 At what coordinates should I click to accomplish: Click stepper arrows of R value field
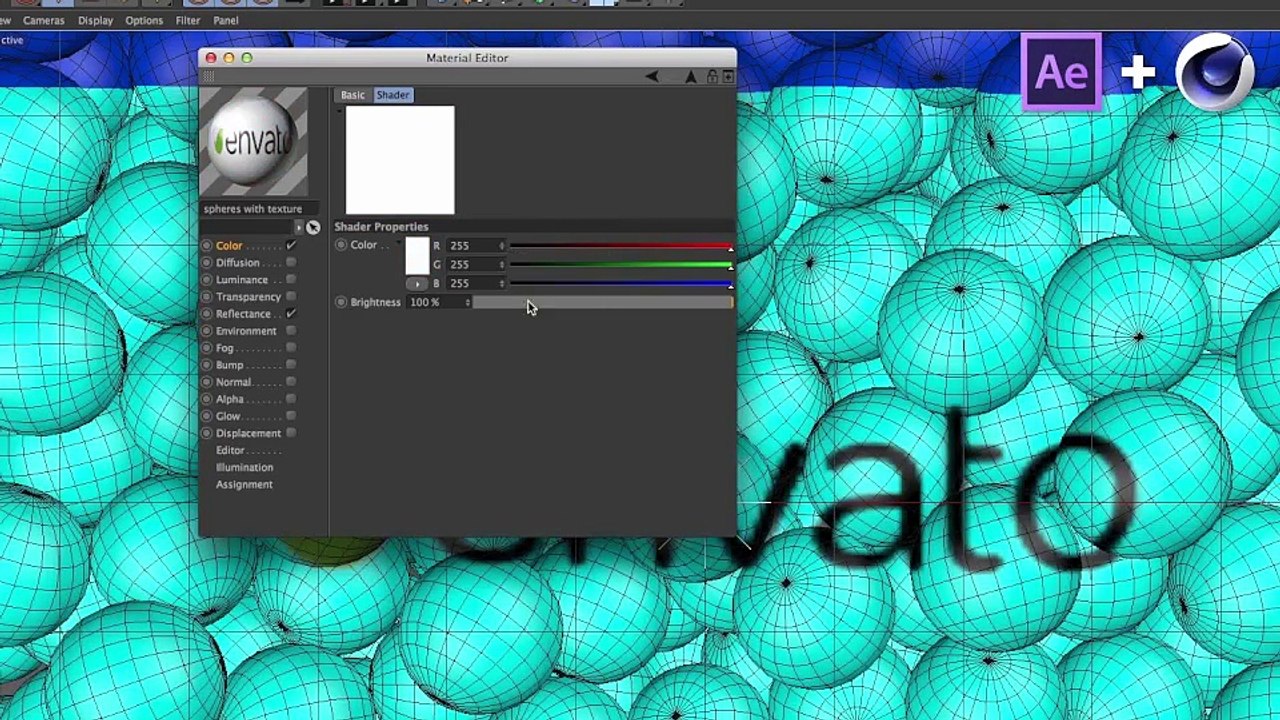[502, 245]
